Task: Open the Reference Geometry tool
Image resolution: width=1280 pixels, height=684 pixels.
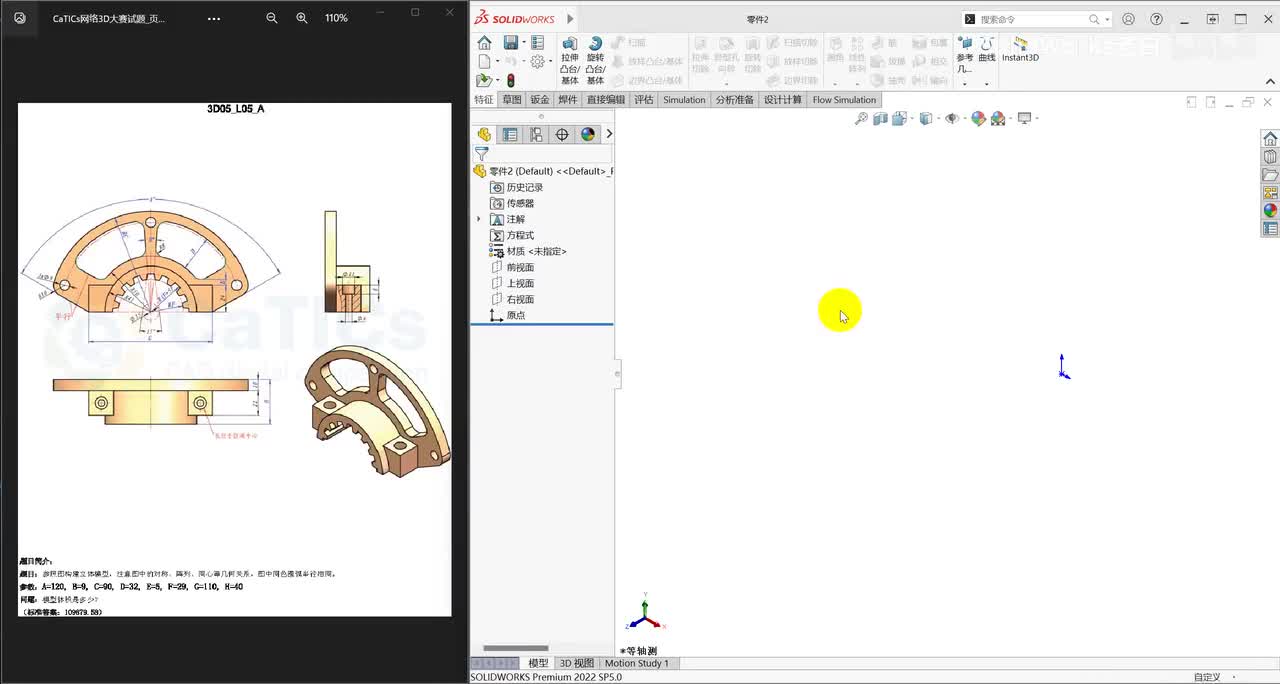Action: click(x=965, y=54)
